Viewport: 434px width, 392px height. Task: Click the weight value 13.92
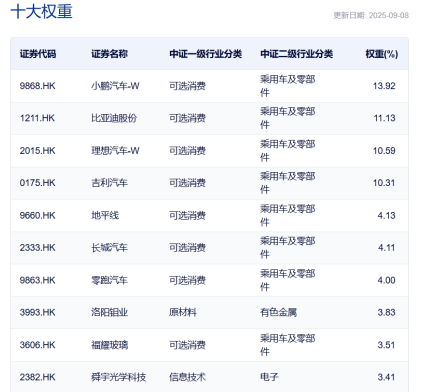pyautogui.click(x=384, y=86)
